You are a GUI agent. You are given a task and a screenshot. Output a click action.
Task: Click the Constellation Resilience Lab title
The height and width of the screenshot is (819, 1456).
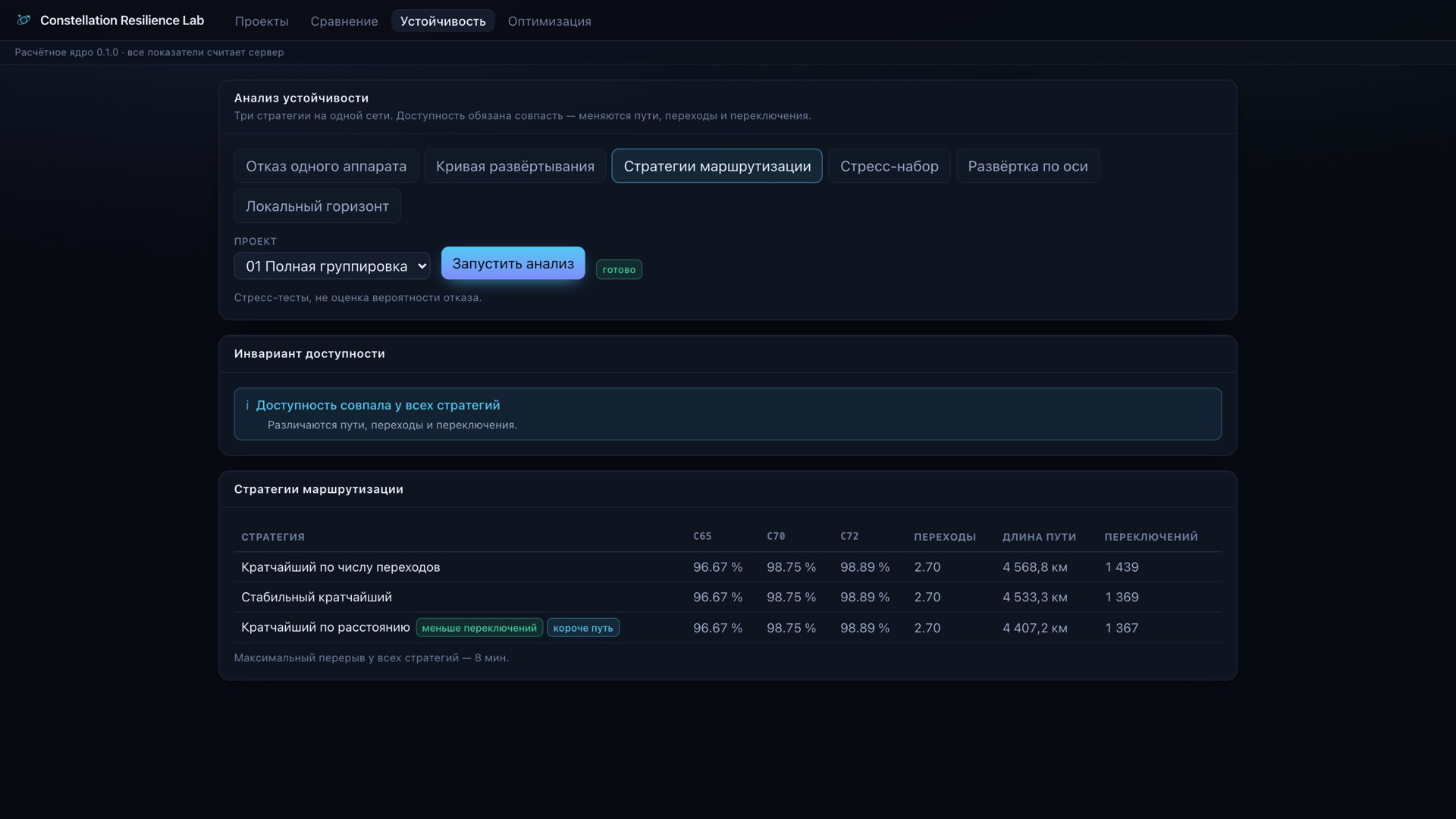pyautogui.click(x=122, y=20)
